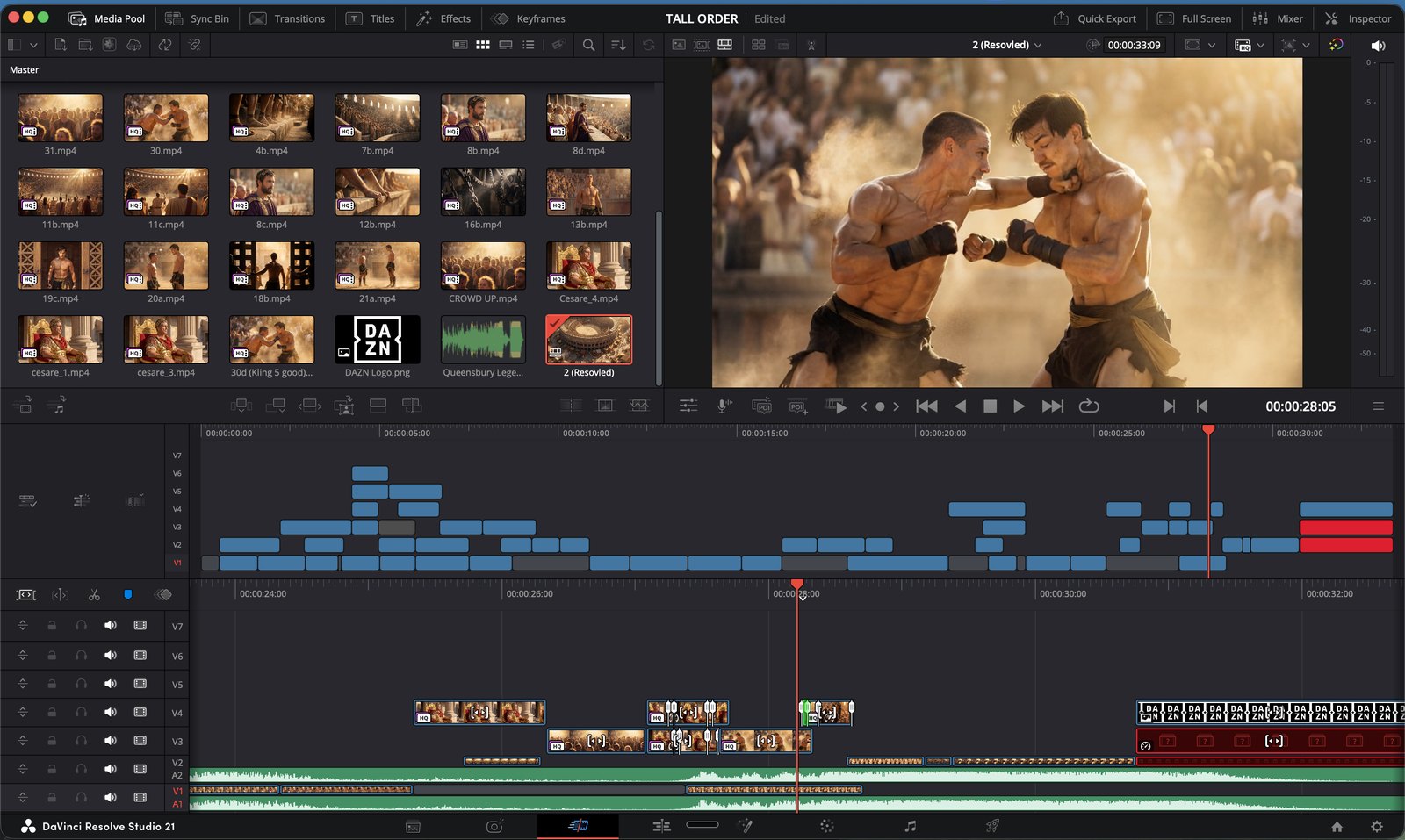
Task: Click the upper timeline ruler at 00:00:15:00
Action: click(x=764, y=434)
